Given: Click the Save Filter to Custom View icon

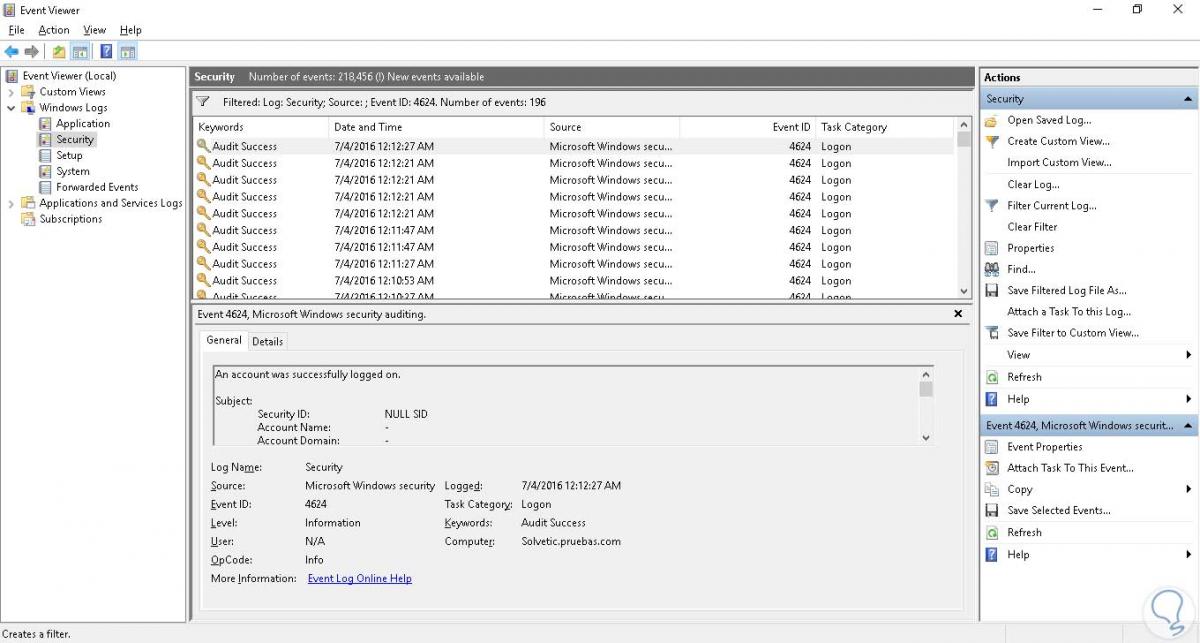Looking at the screenshot, I should tap(991, 333).
